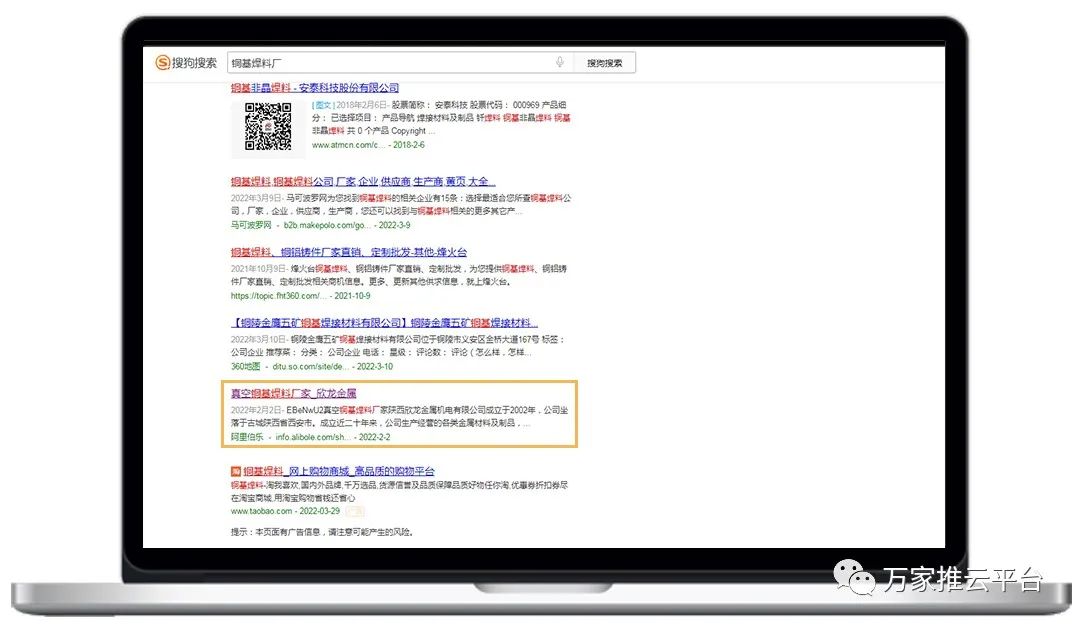Click the 360地图 source name

tap(248, 367)
